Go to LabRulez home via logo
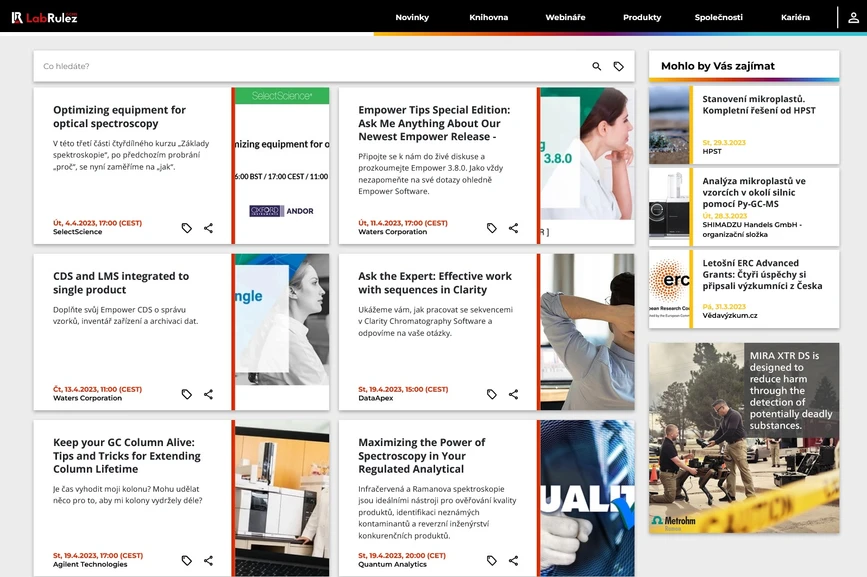The height and width of the screenshot is (577, 867). click(44, 17)
